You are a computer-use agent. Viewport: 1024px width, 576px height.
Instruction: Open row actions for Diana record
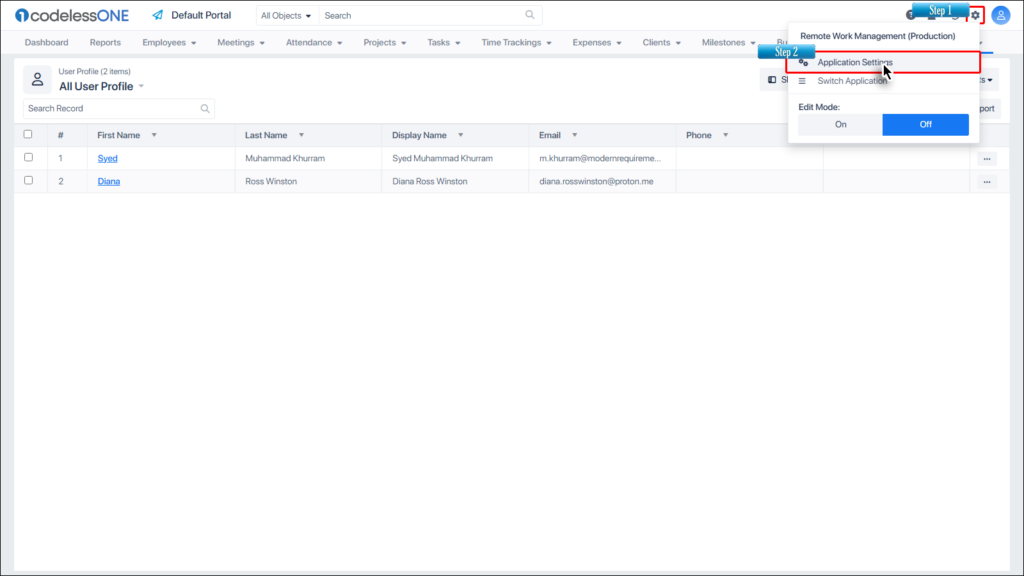(x=987, y=182)
